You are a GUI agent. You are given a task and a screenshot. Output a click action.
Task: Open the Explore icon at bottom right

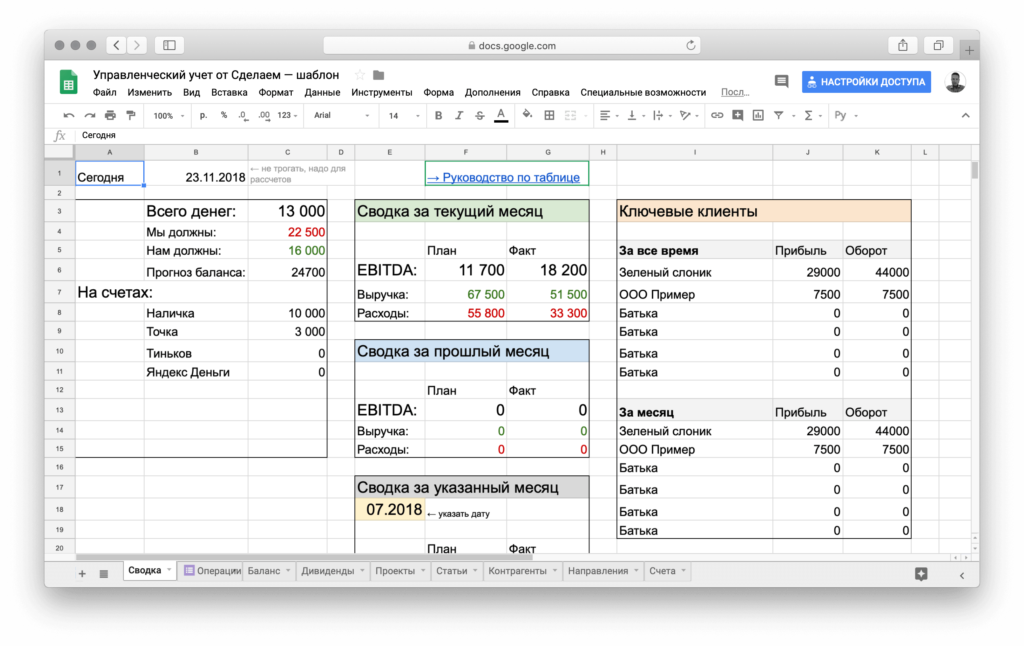click(x=921, y=573)
